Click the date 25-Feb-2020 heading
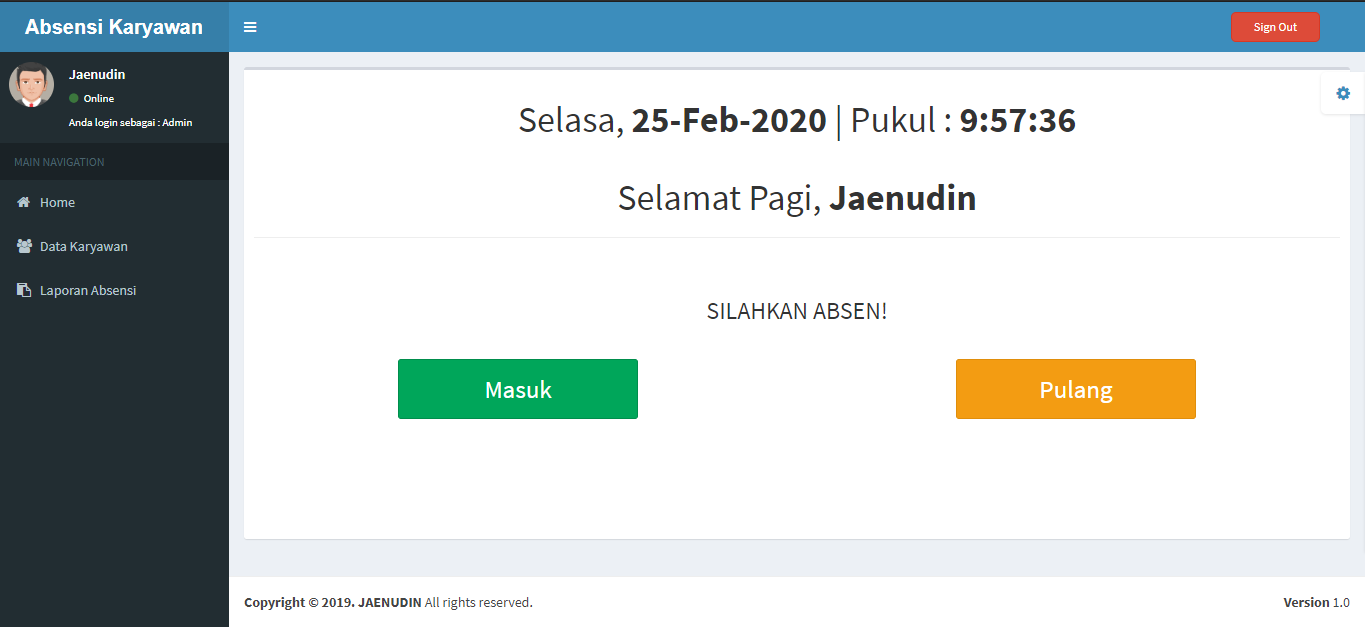This screenshot has height=627, width=1365. point(729,120)
